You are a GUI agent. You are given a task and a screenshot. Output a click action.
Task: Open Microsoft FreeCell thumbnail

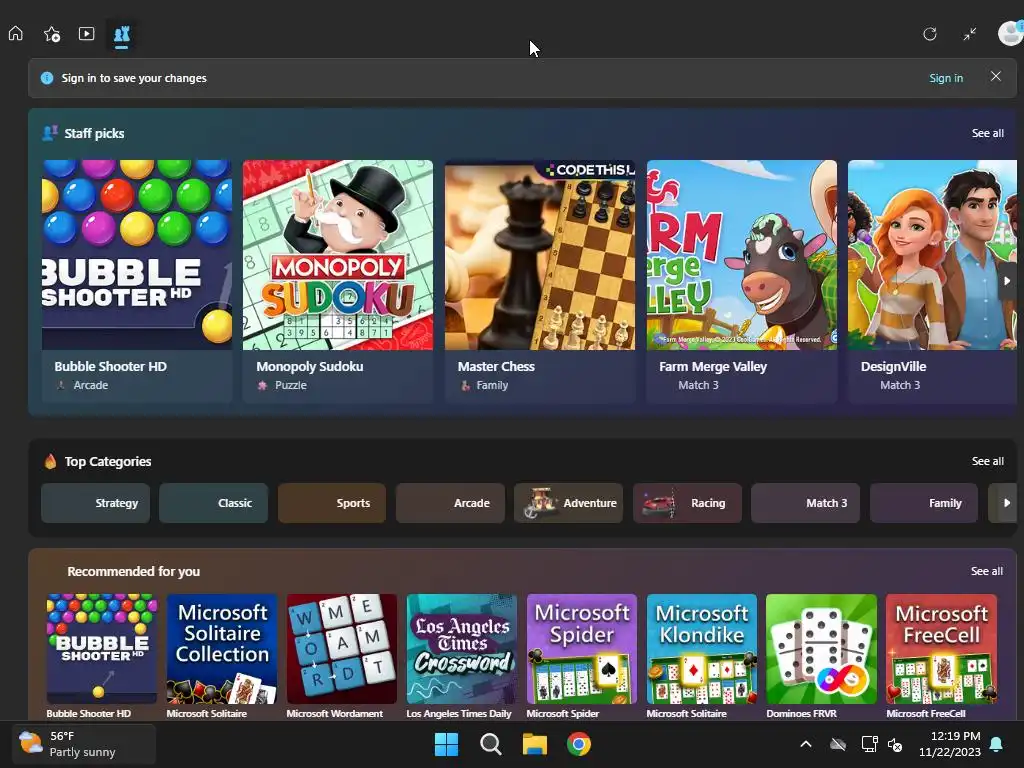(942, 648)
